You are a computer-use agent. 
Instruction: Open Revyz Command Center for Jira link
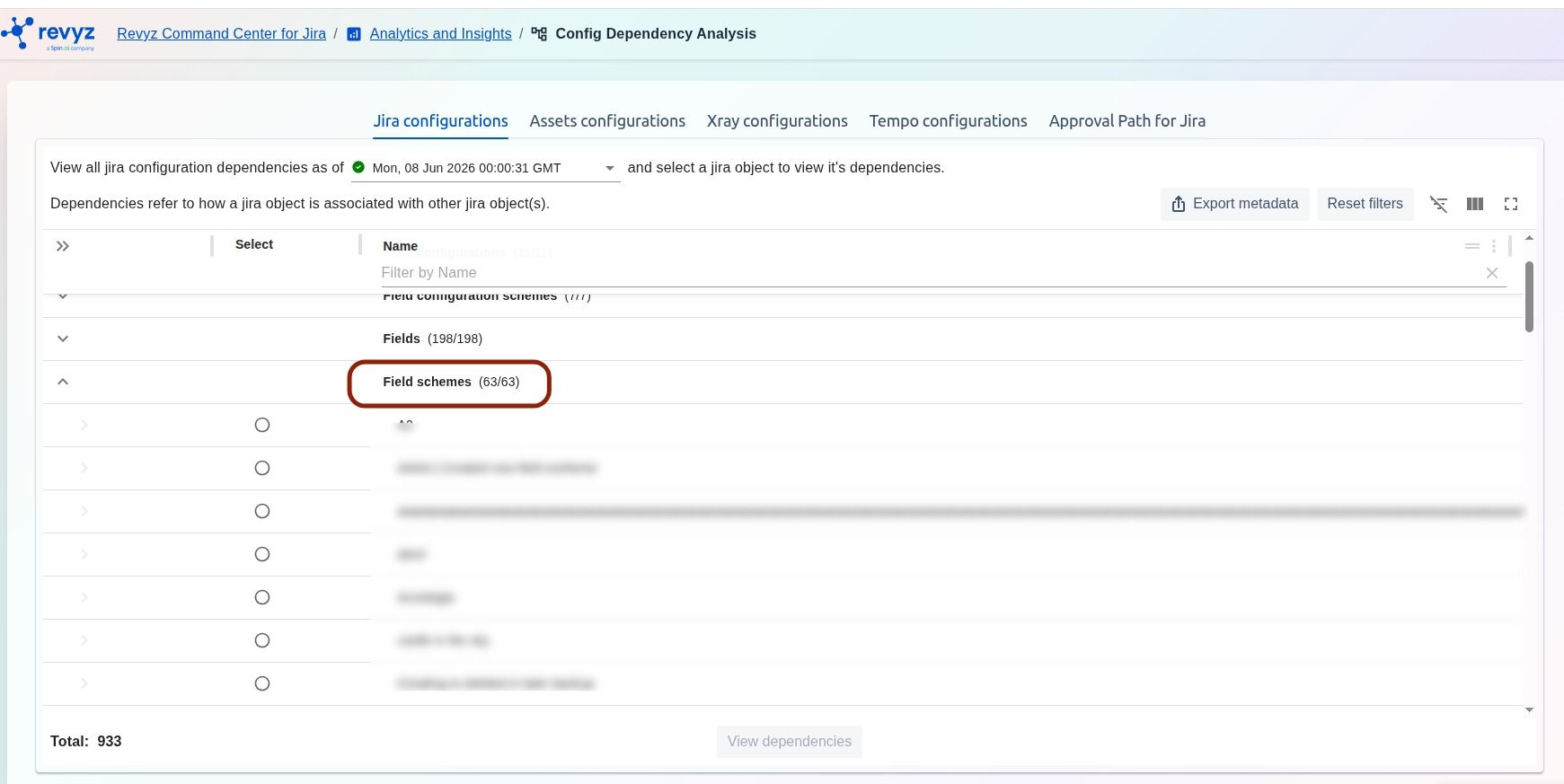point(221,34)
